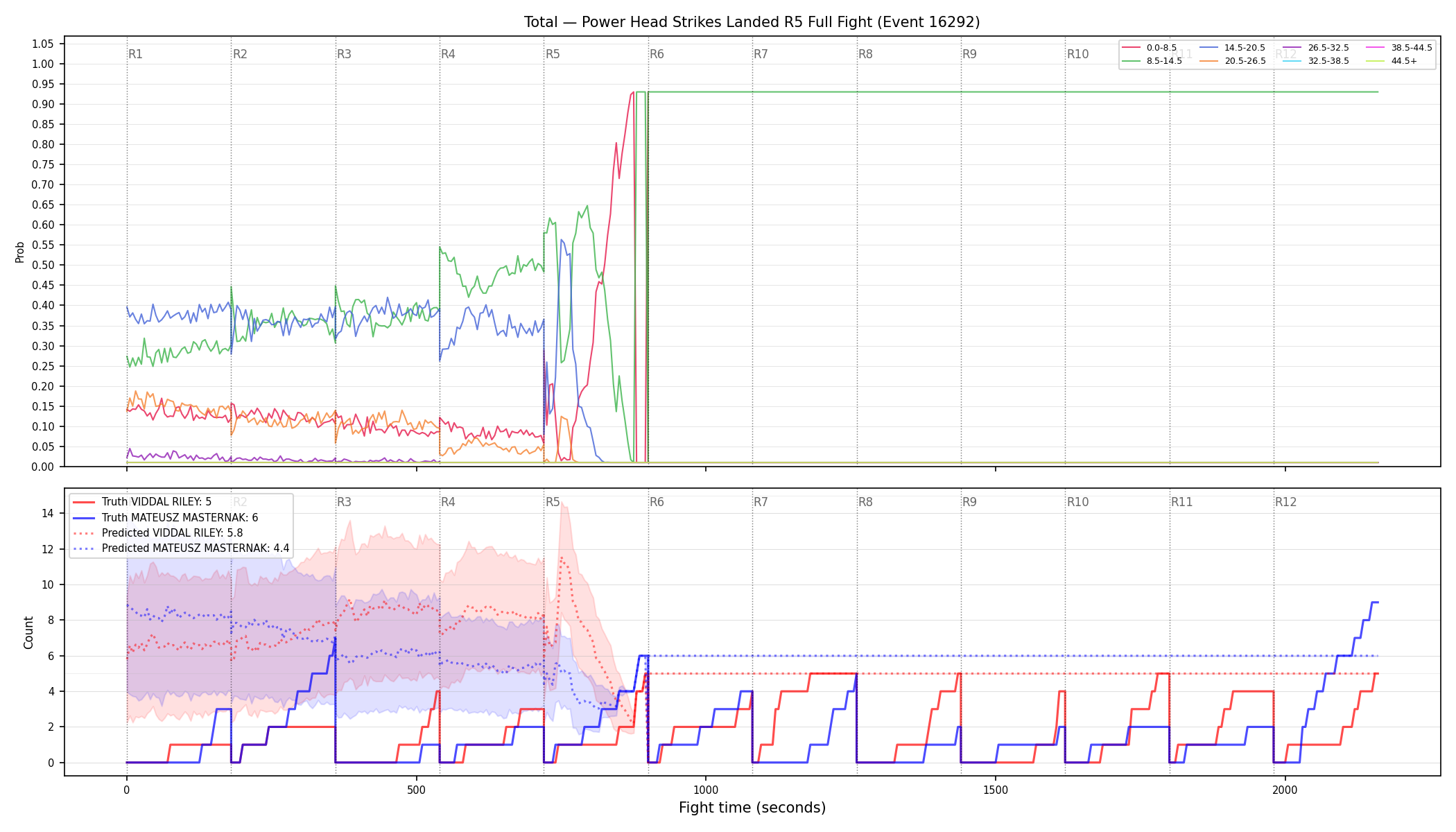Click the R9 round marker in Count chart

tap(970, 502)
